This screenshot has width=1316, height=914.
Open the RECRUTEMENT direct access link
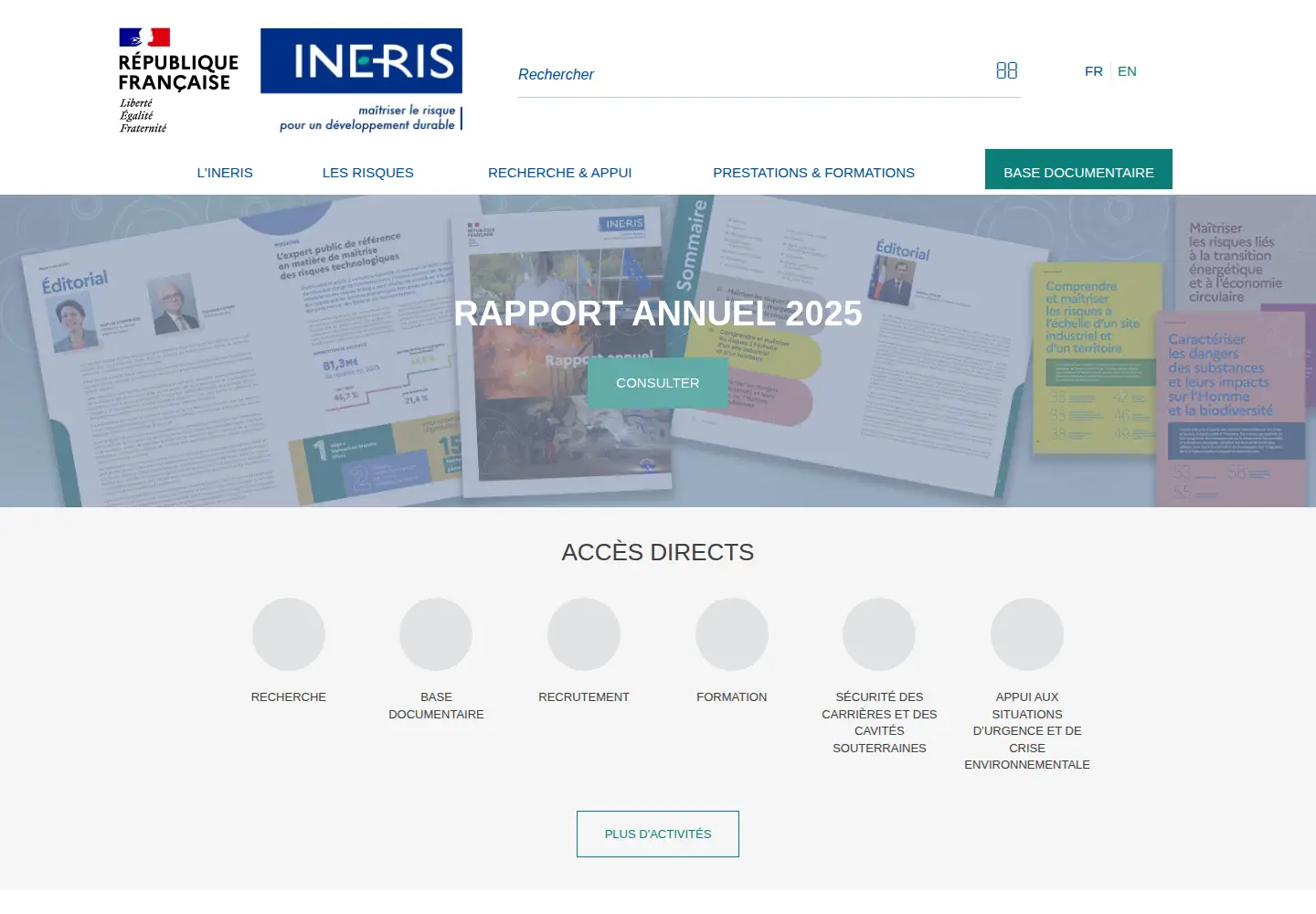click(584, 697)
